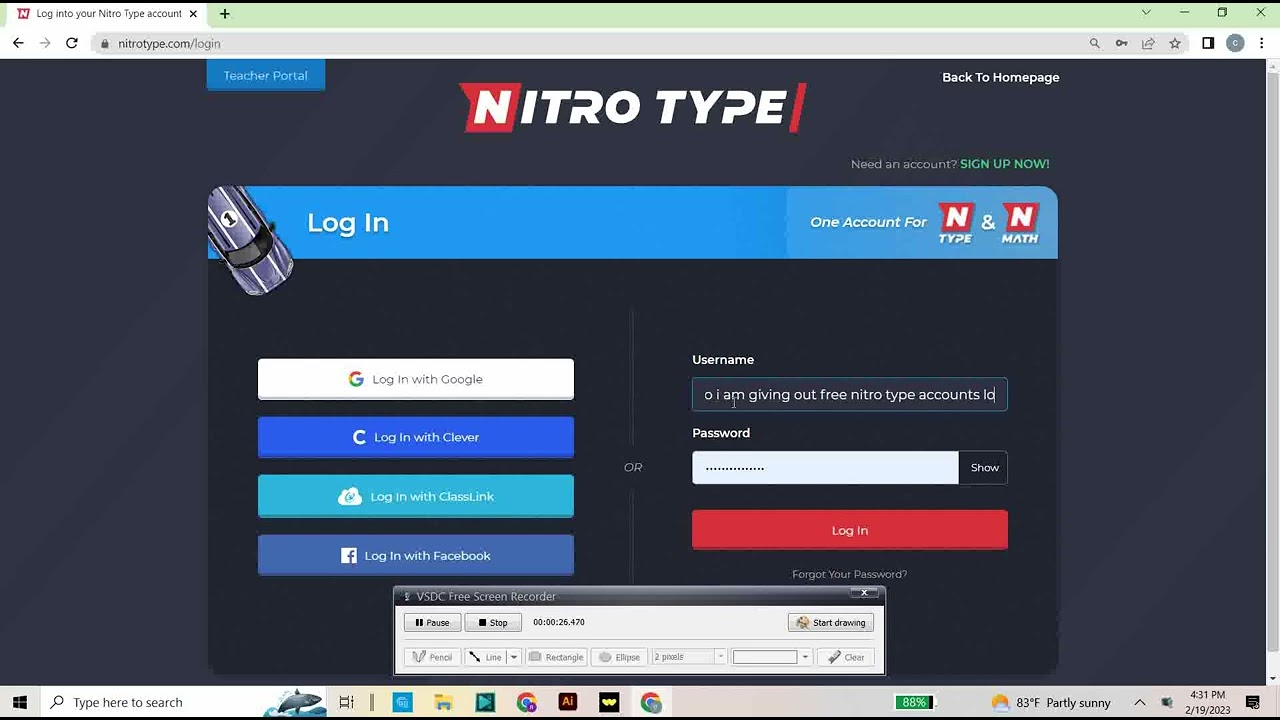Select the Pencil tool in VSDC
This screenshot has width=1280, height=720.
tap(432, 657)
